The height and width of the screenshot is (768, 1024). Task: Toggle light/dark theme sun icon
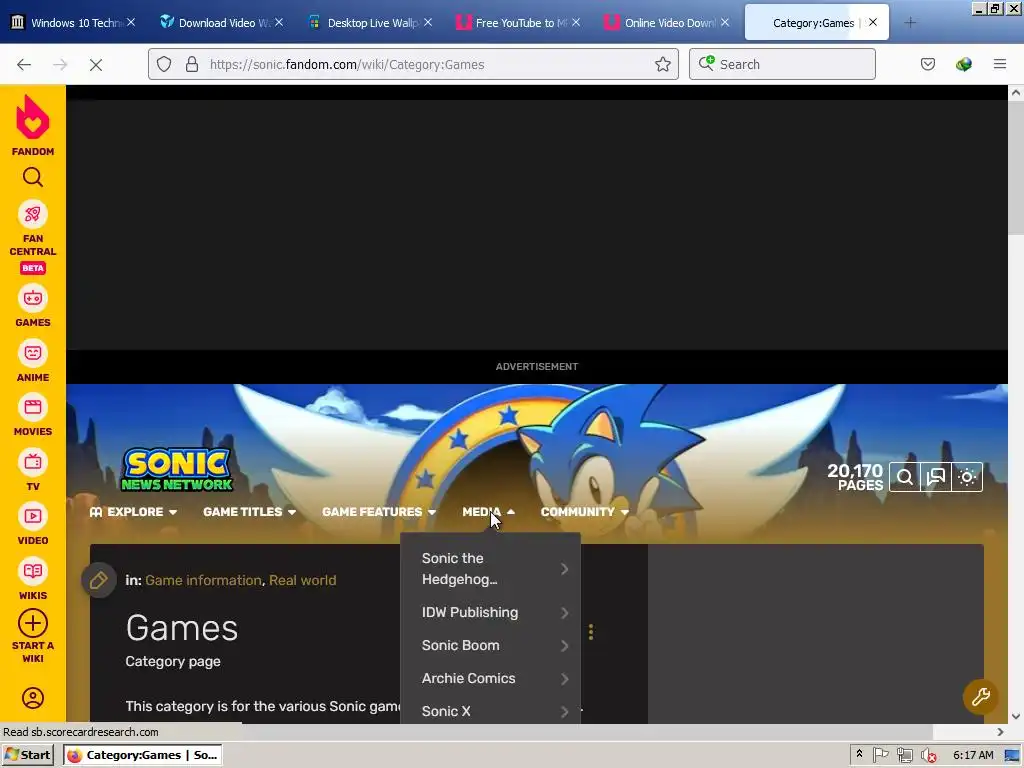(x=967, y=477)
